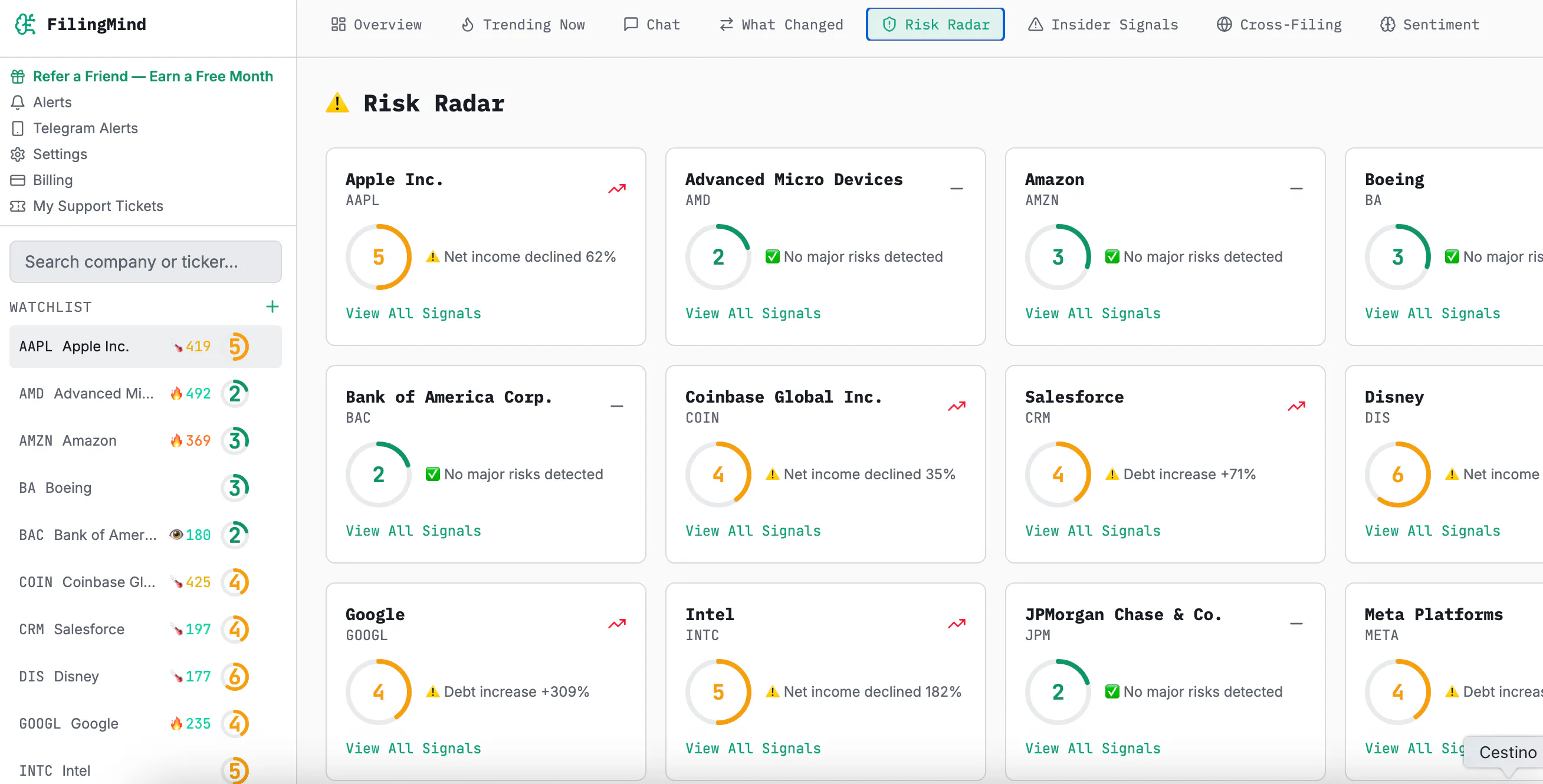The height and width of the screenshot is (784, 1543).
Task: Click the 'Net income declined 182%' text
Action: pyautogui.click(x=872, y=691)
